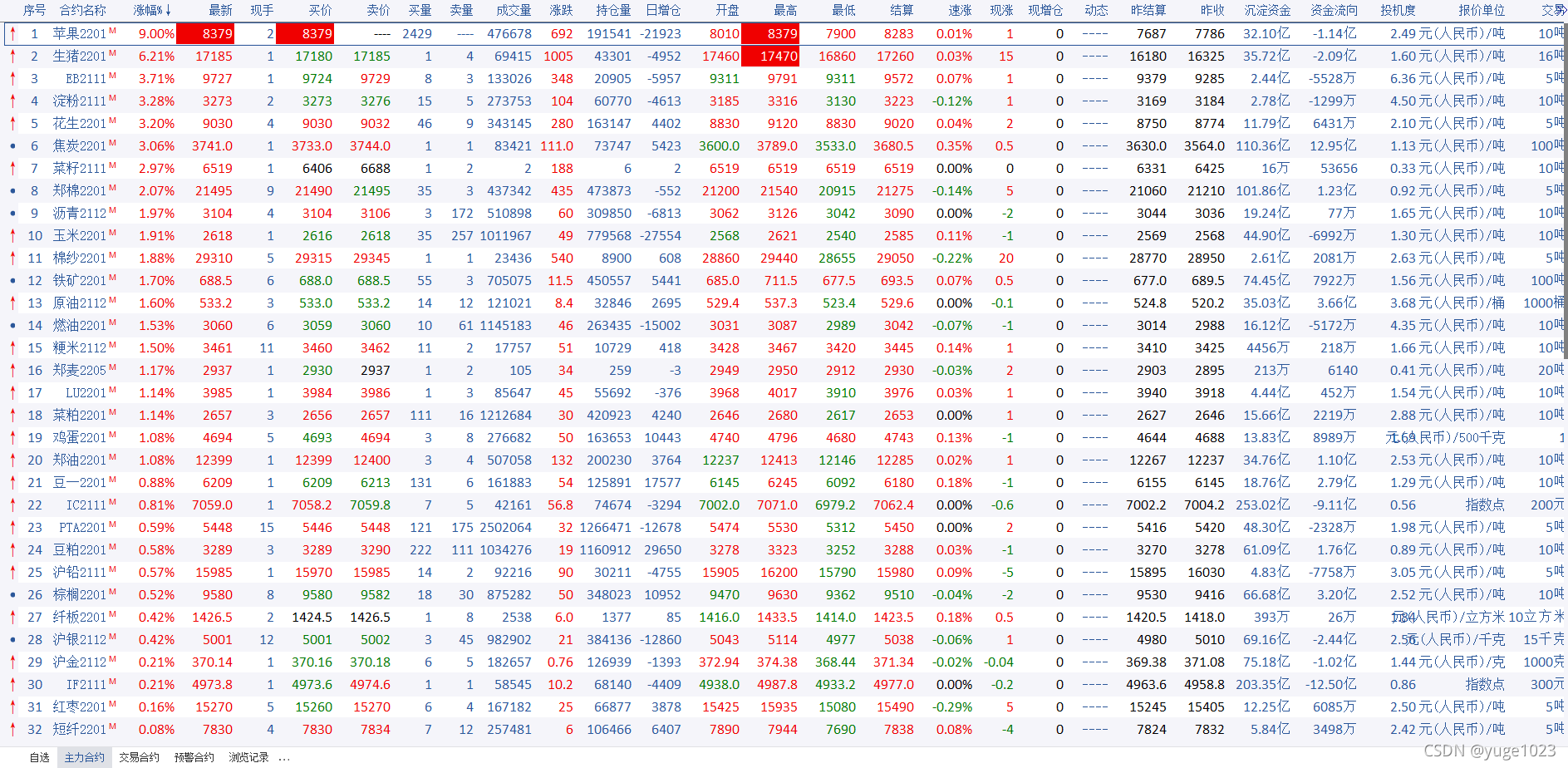The image size is (1568, 768).
Task: Click the blue dot marker beside 燃油2201
Action: click(x=12, y=326)
